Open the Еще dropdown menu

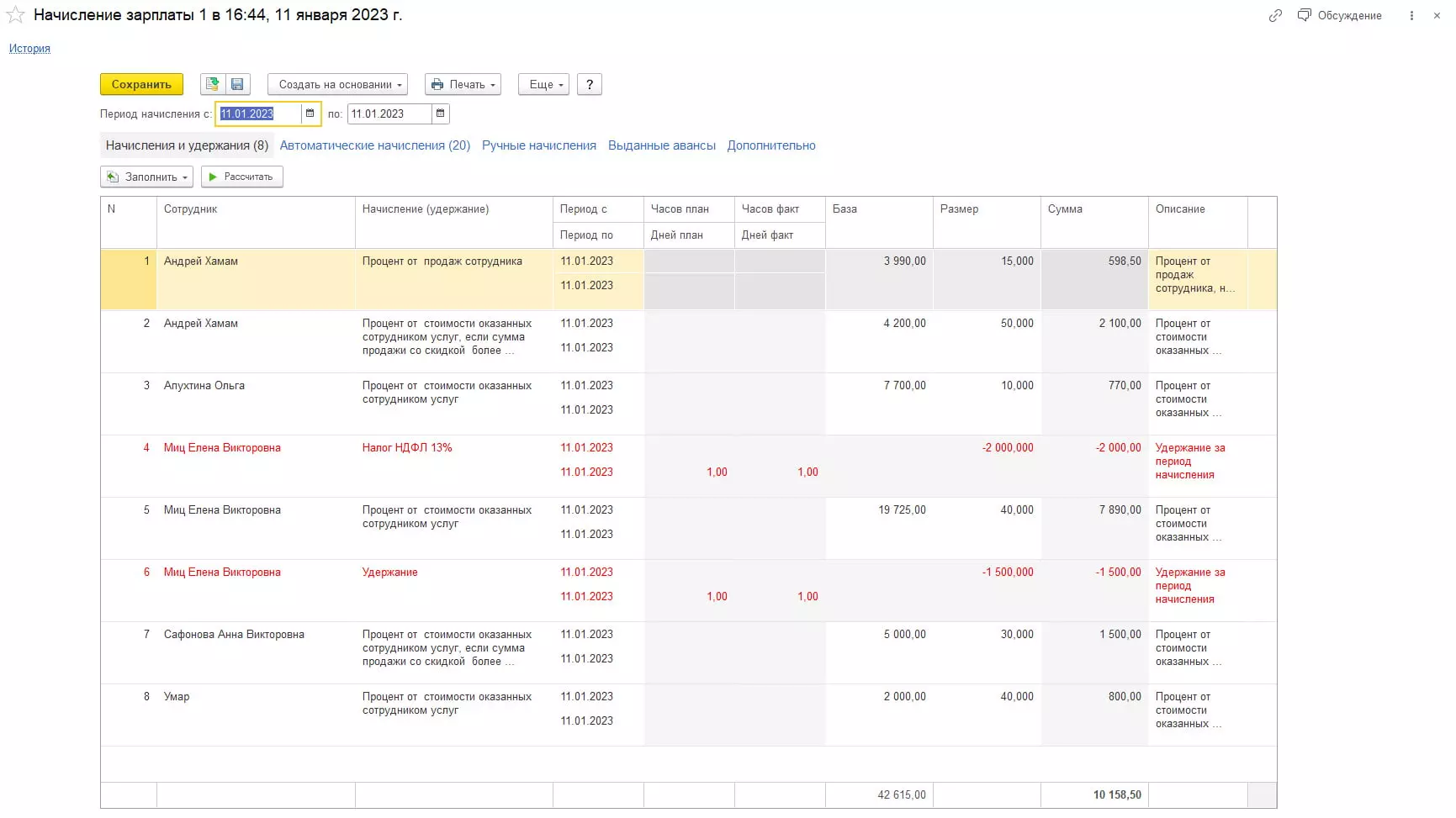click(543, 84)
